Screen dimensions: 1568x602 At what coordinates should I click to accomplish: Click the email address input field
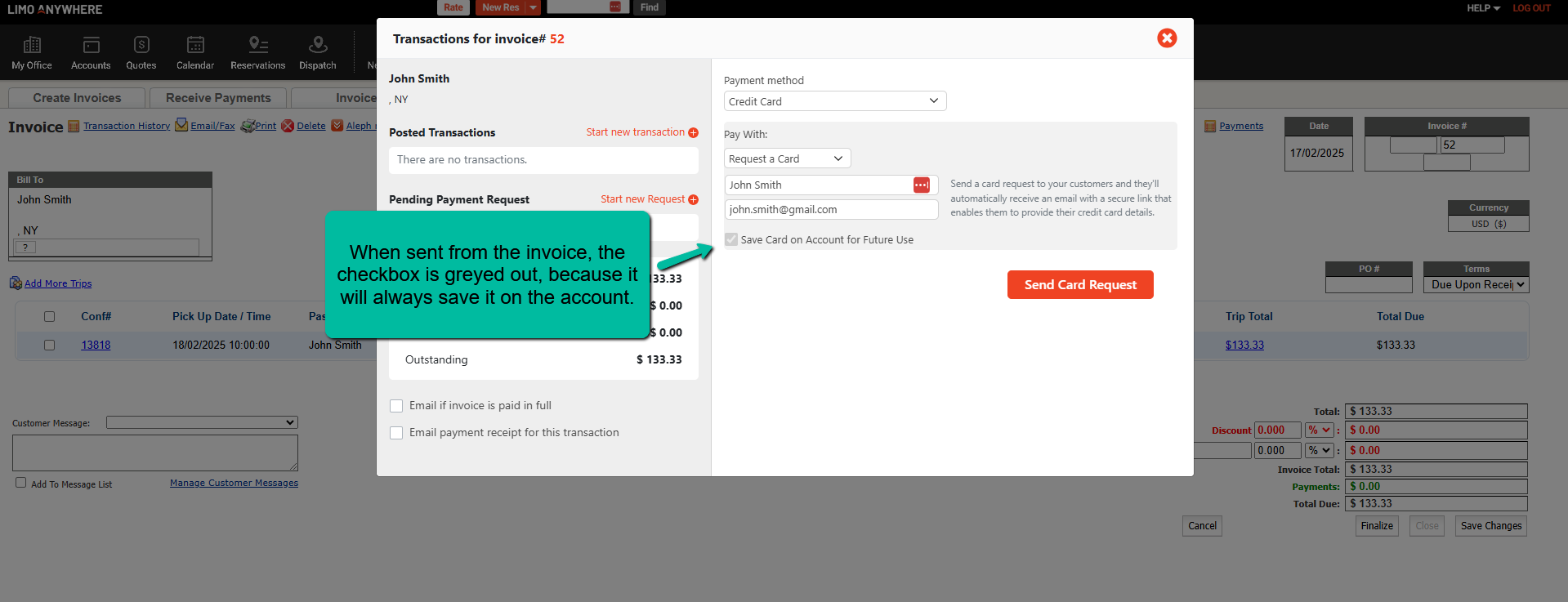(830, 210)
